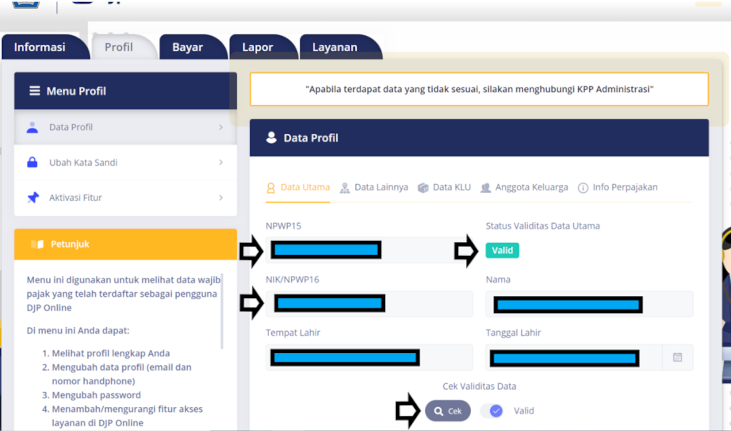
Task: Select the Anggota Keluarga sub-tab
Action: (524, 188)
